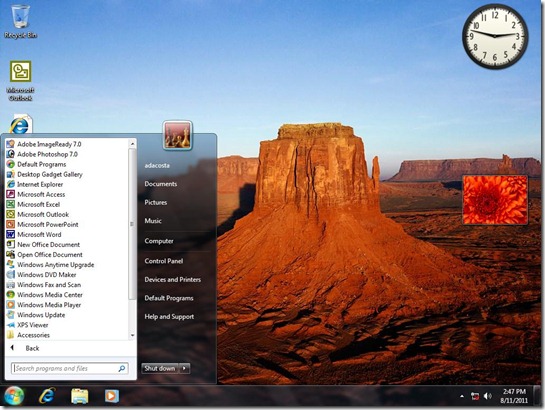Open the Recycle Bin desktop icon
Viewport: 545px width, 410px height.
click(x=21, y=21)
